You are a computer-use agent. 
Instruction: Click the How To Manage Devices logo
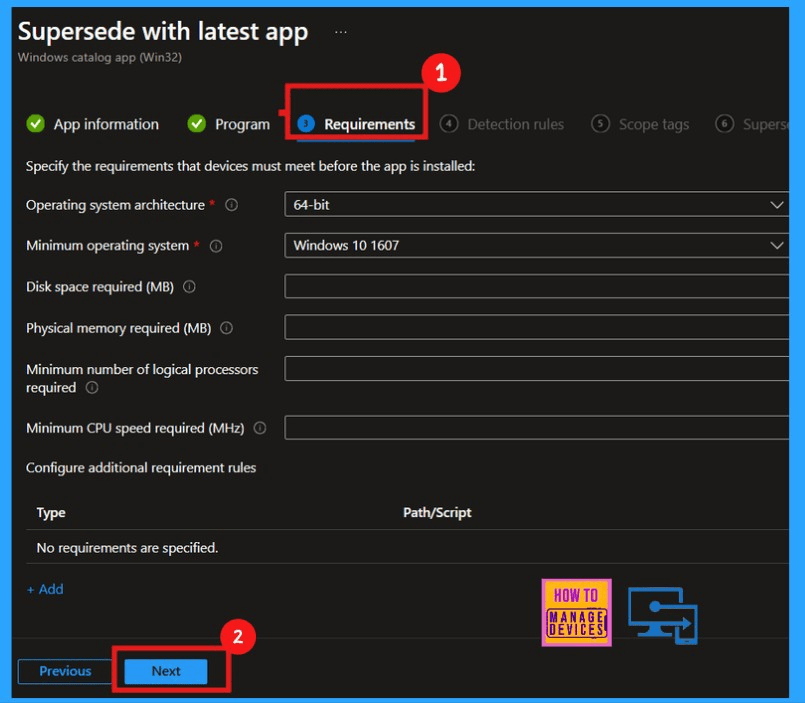[x=576, y=612]
